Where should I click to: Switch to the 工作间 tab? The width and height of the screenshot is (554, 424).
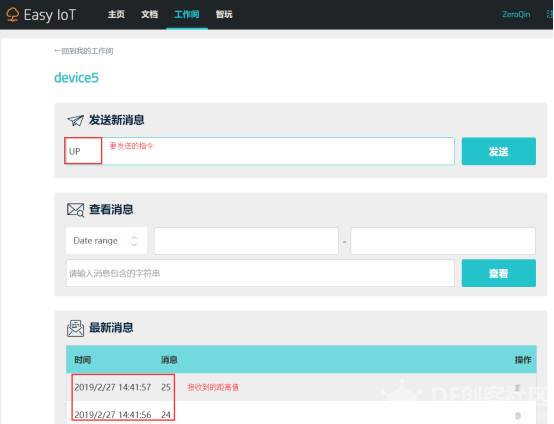click(x=187, y=14)
